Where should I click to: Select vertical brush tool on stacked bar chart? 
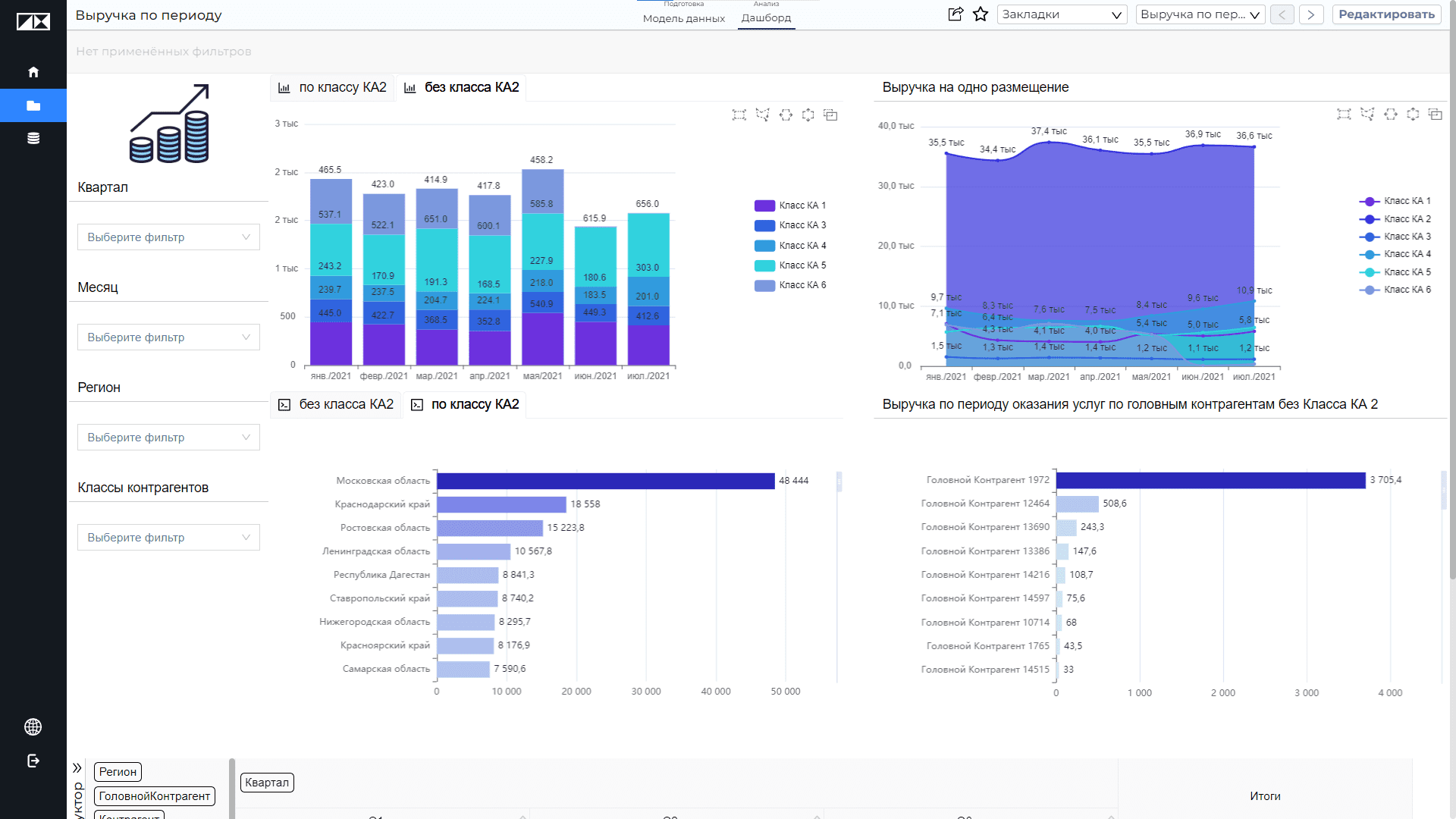pyautogui.click(x=808, y=115)
